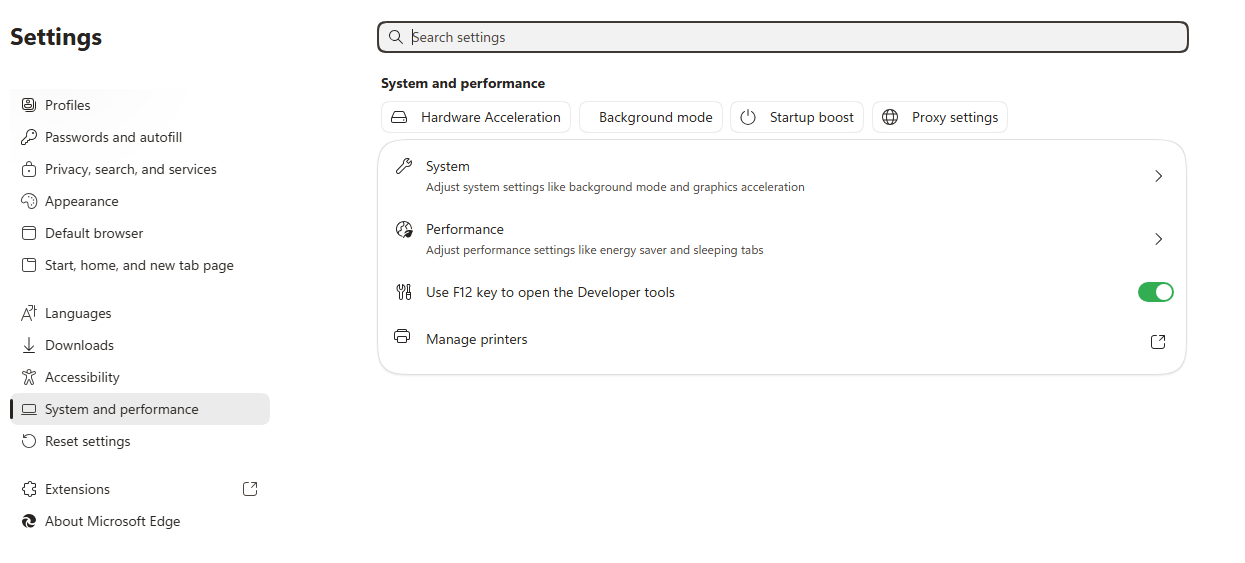Open About Microsoft Edge
Image resolution: width=1245 pixels, height=563 pixels.
(140, 521)
